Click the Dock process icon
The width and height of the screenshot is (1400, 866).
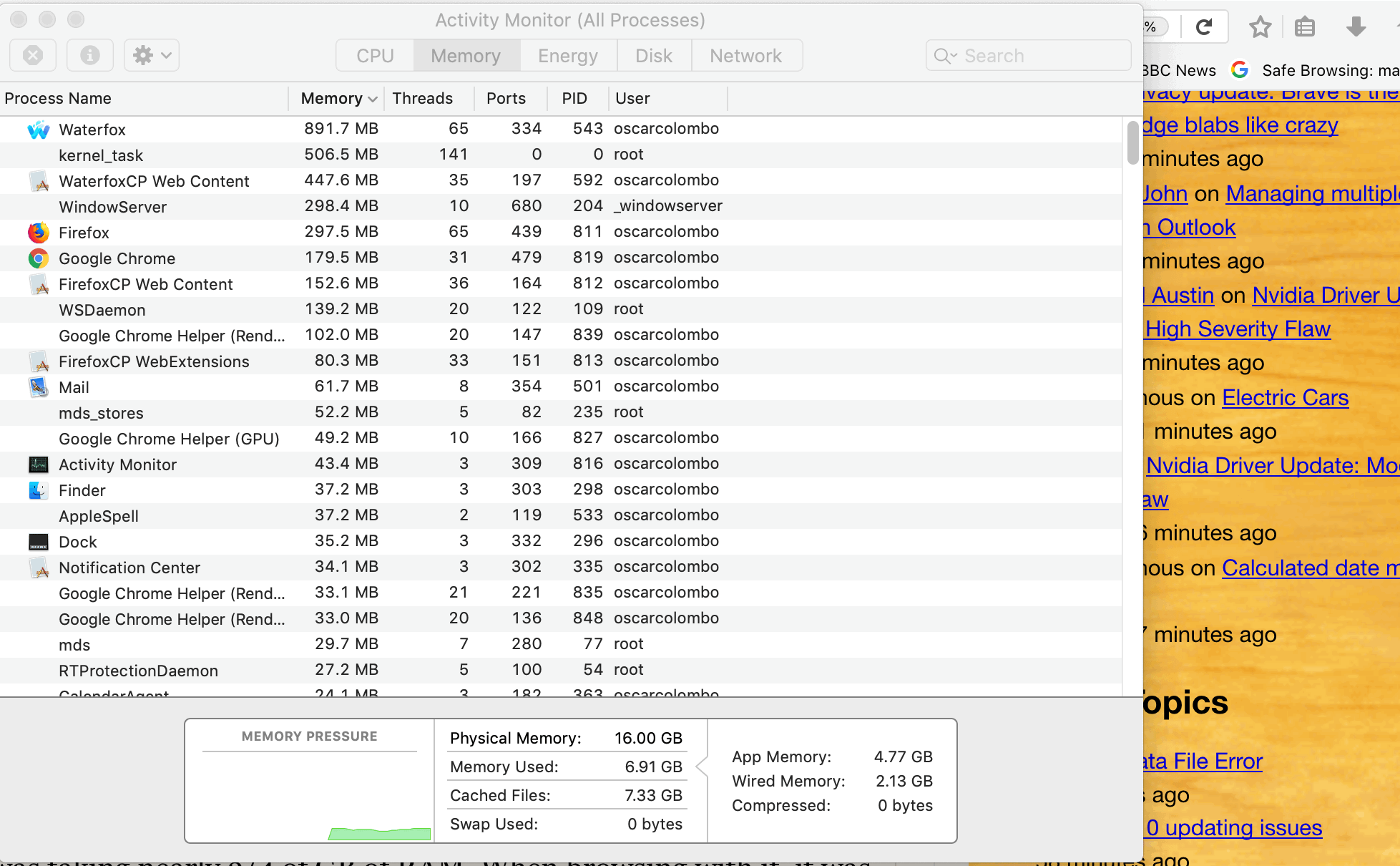coord(38,542)
